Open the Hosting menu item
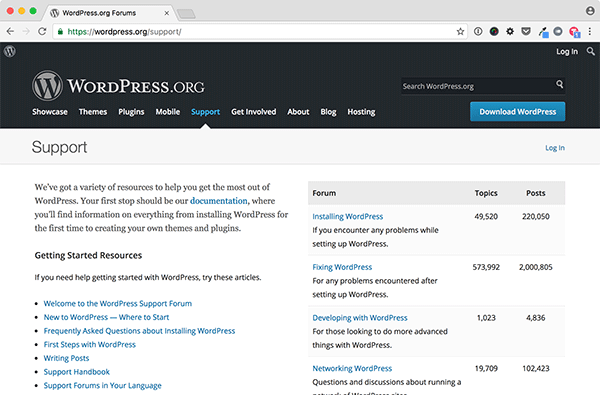The width and height of the screenshot is (600, 395). pyautogui.click(x=361, y=112)
